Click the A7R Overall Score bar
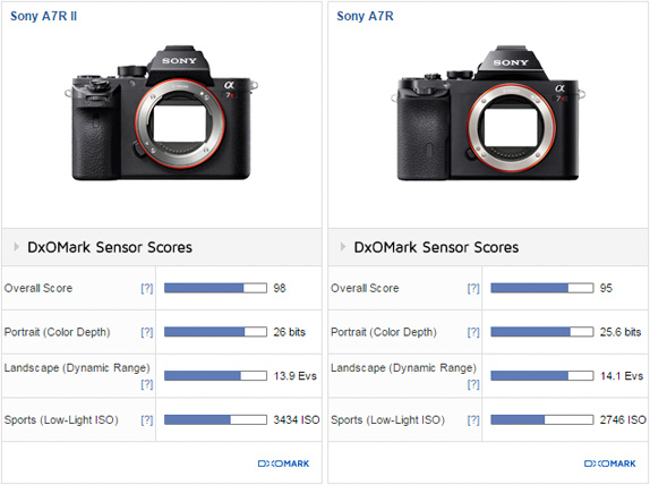The image size is (650, 485). point(542,288)
